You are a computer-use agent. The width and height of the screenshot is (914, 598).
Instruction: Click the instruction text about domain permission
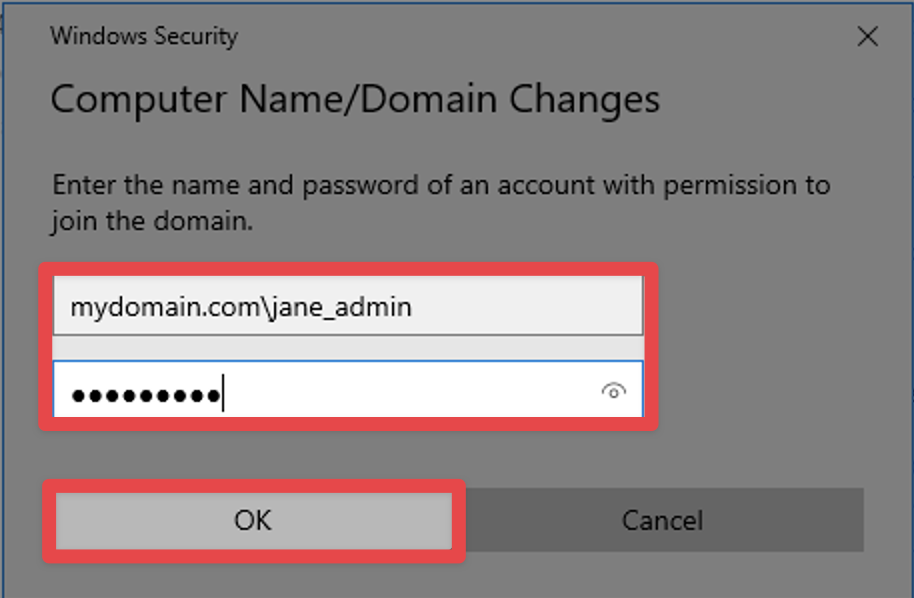[x=441, y=186]
